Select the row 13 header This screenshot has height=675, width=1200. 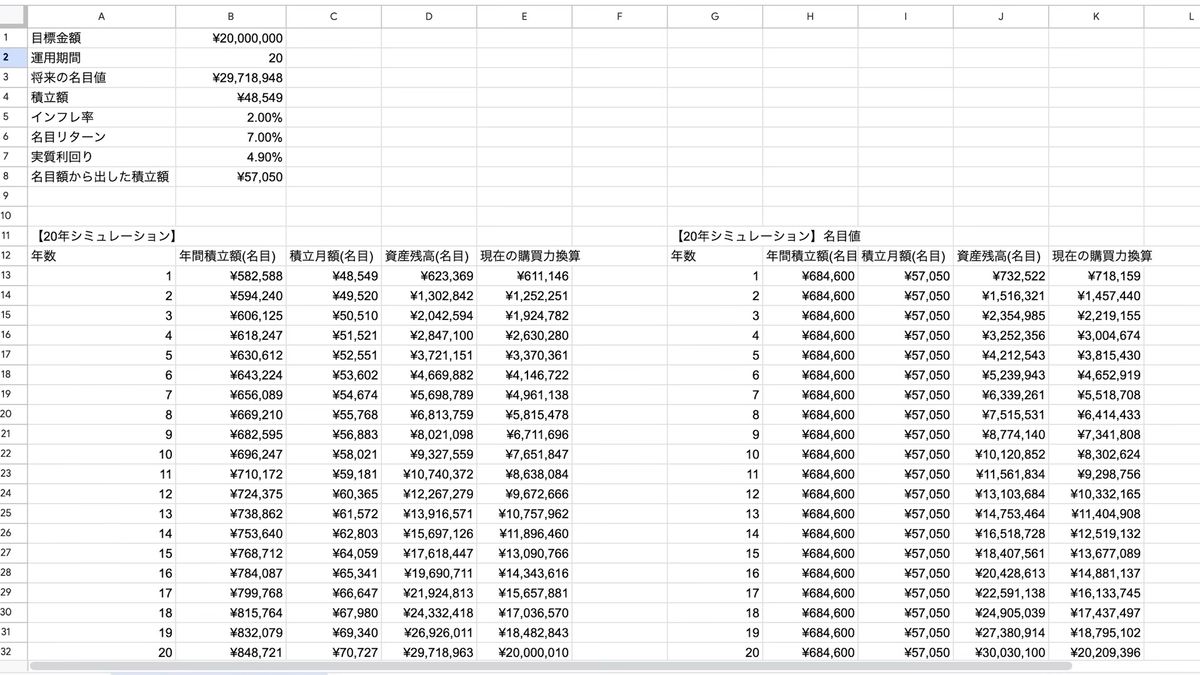[x=6, y=275]
